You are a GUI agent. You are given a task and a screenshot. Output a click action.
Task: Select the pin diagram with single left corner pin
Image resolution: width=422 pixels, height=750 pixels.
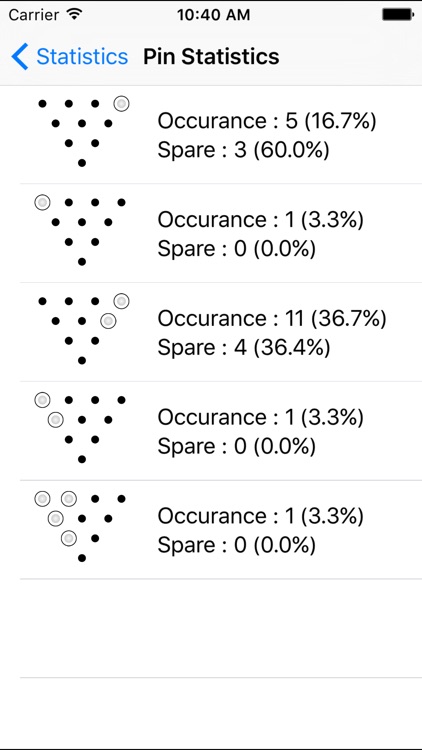(x=82, y=232)
